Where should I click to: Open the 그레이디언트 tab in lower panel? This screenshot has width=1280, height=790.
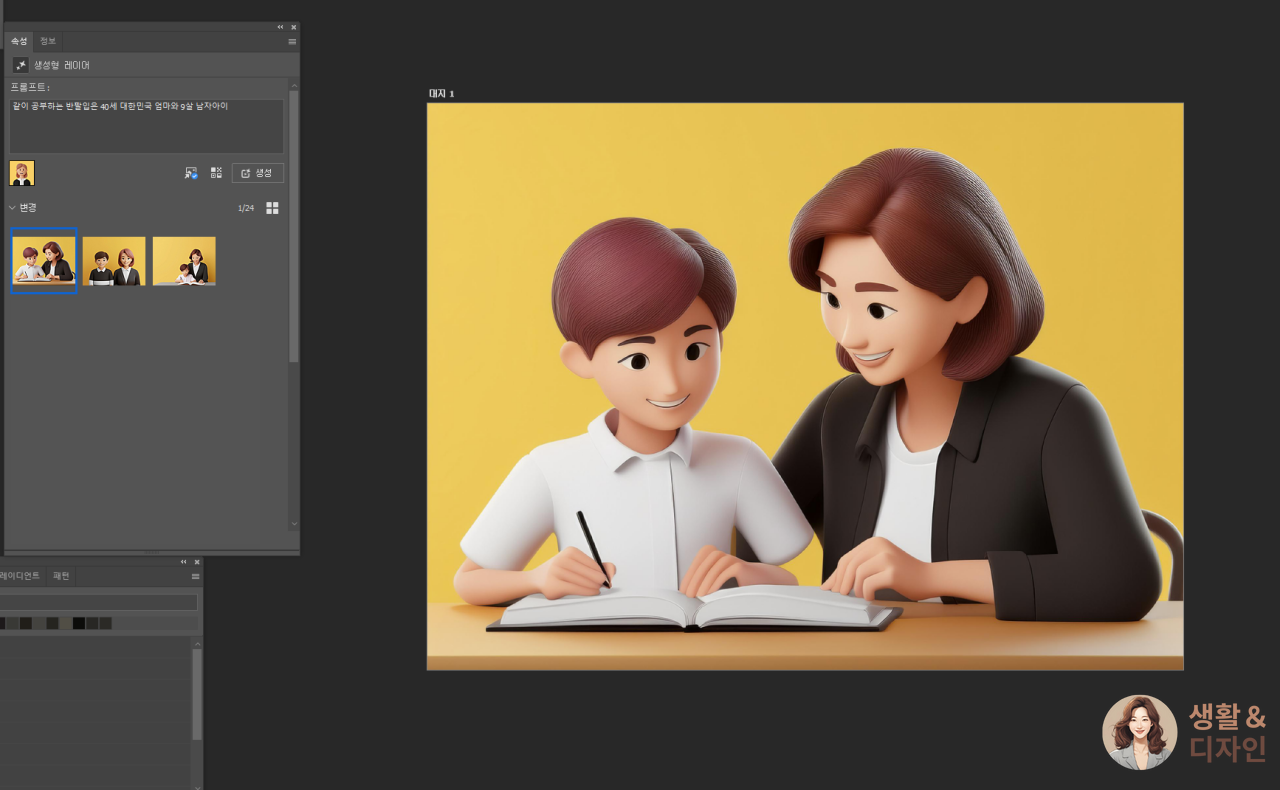tap(20, 576)
